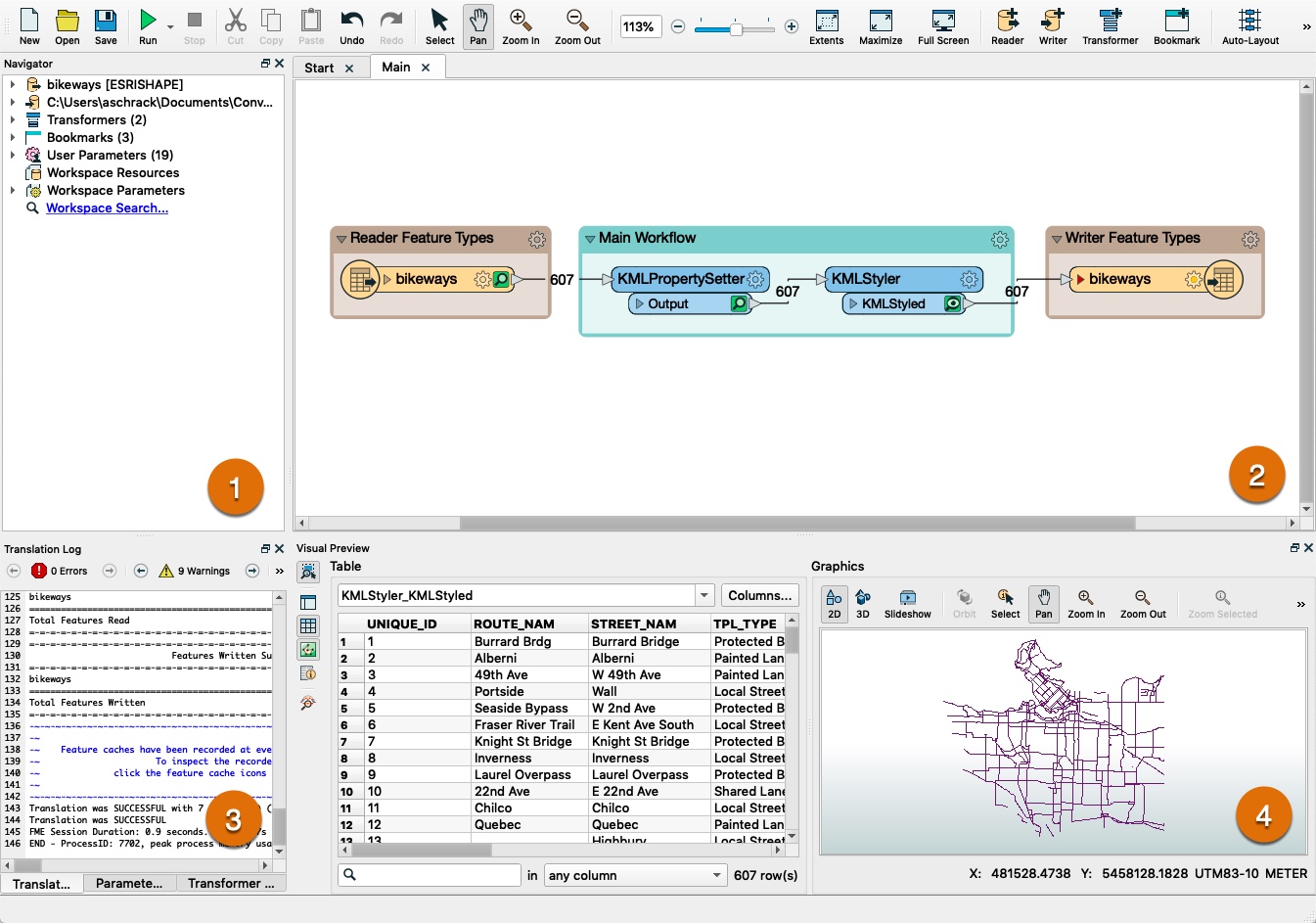Viewport: 1316px width, 923px height.
Task: Toggle the Table view in Visual Preview
Action: pyautogui.click(x=308, y=625)
